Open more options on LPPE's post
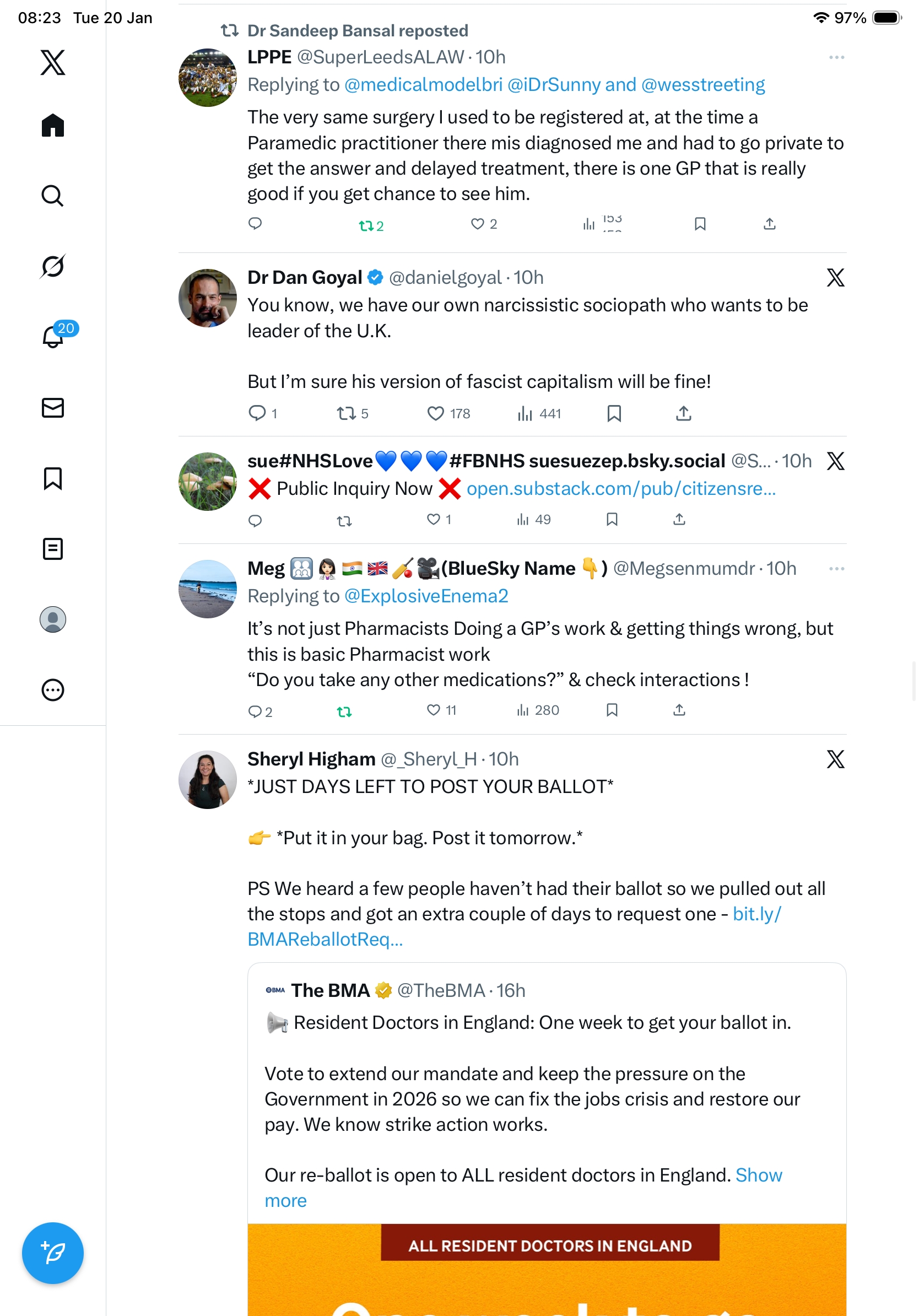 click(836, 57)
